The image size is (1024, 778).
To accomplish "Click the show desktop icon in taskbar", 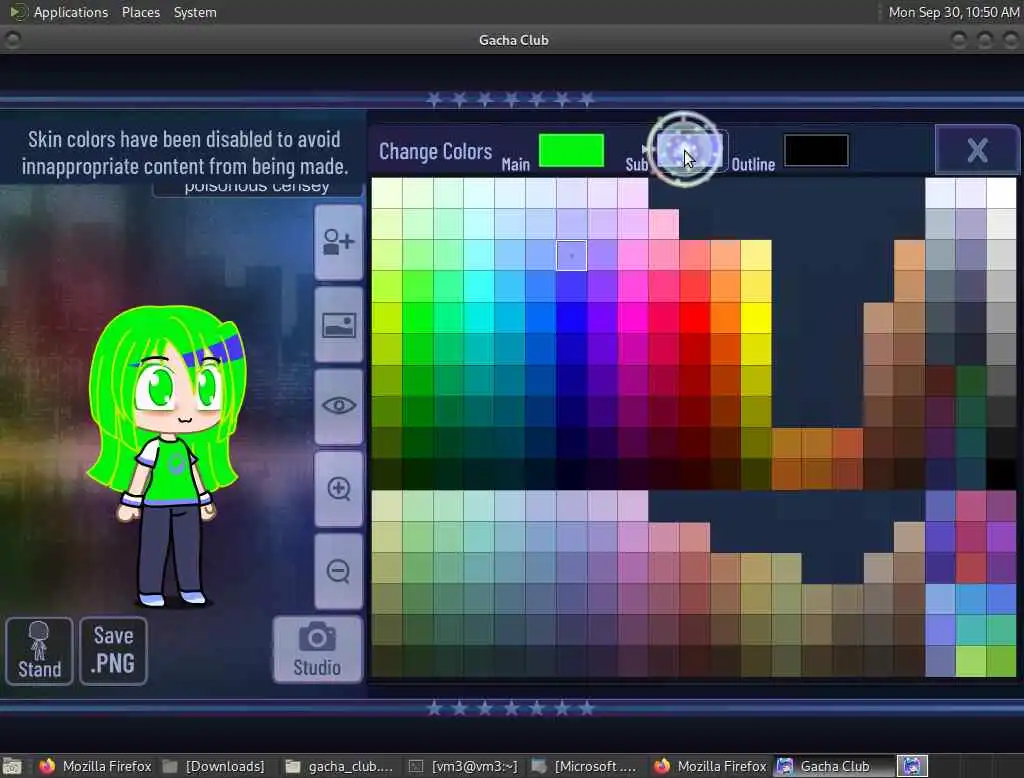I will click(12, 766).
